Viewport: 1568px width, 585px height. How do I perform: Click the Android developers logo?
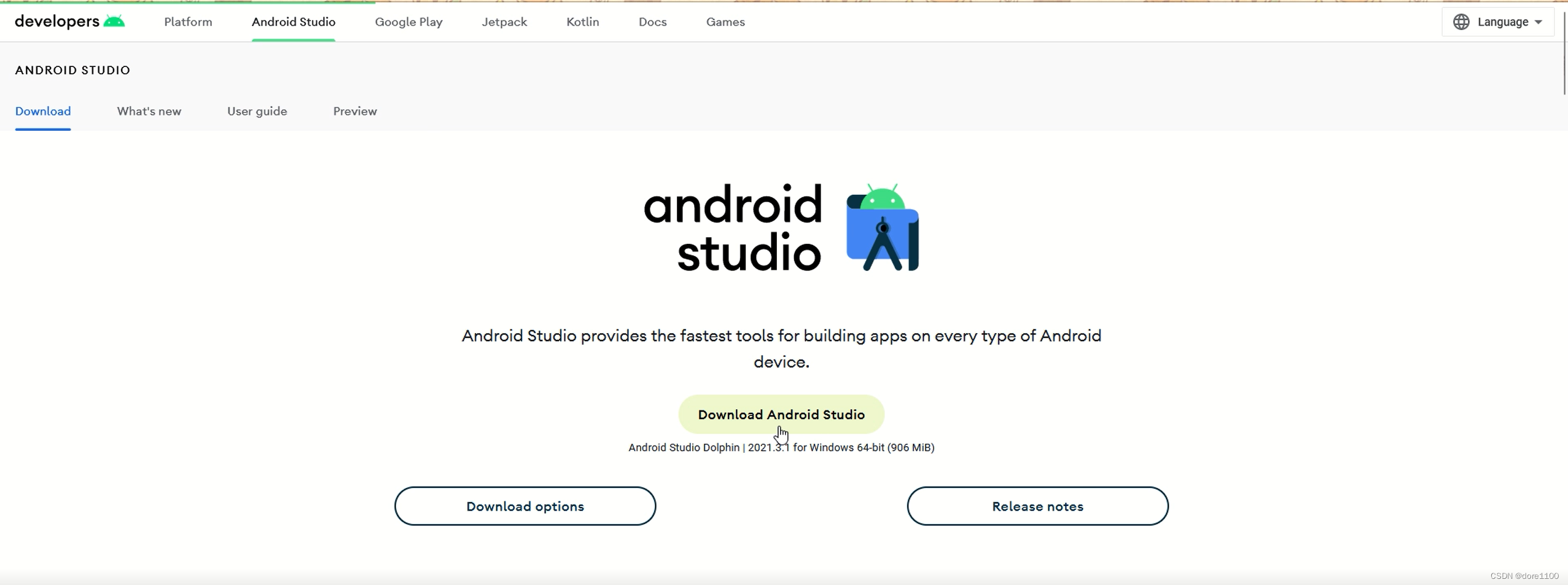pos(69,22)
